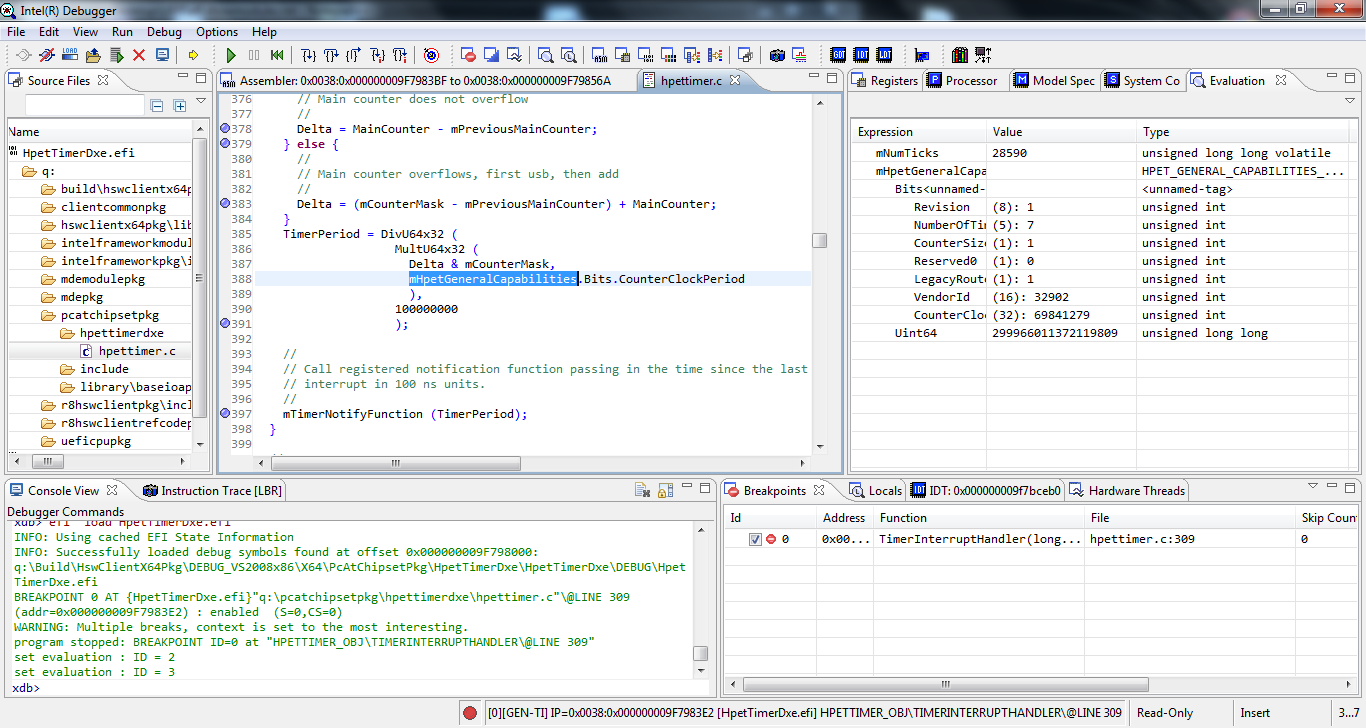
Task: Open the IDT table view icon
Action: click(862, 55)
